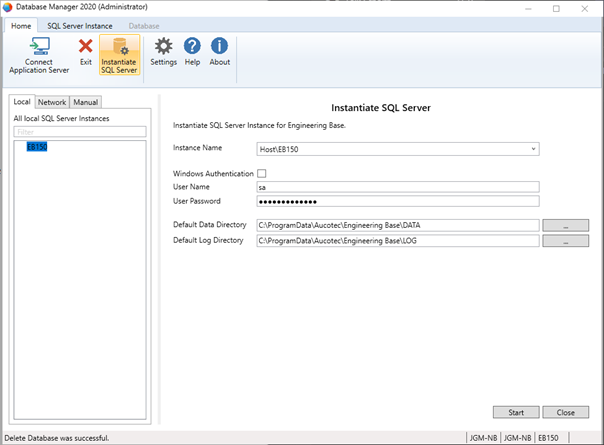
Task: Click the EB150 status bar entry
Action: click(548, 438)
